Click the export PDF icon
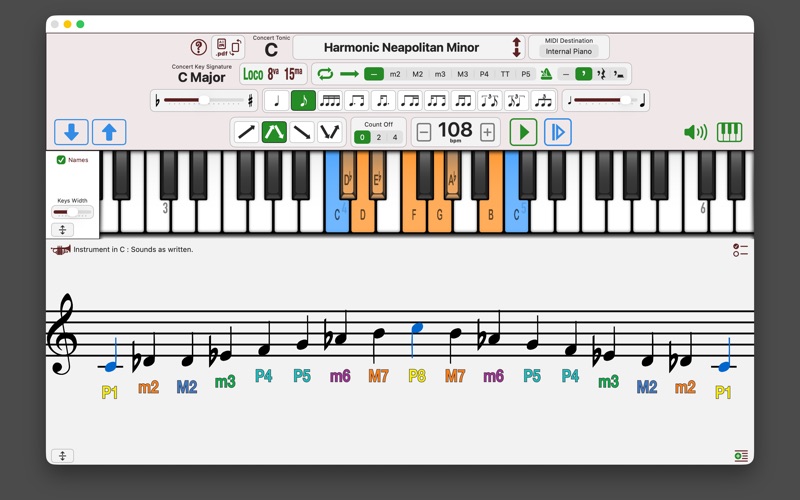The height and width of the screenshot is (500, 800). 221,47
